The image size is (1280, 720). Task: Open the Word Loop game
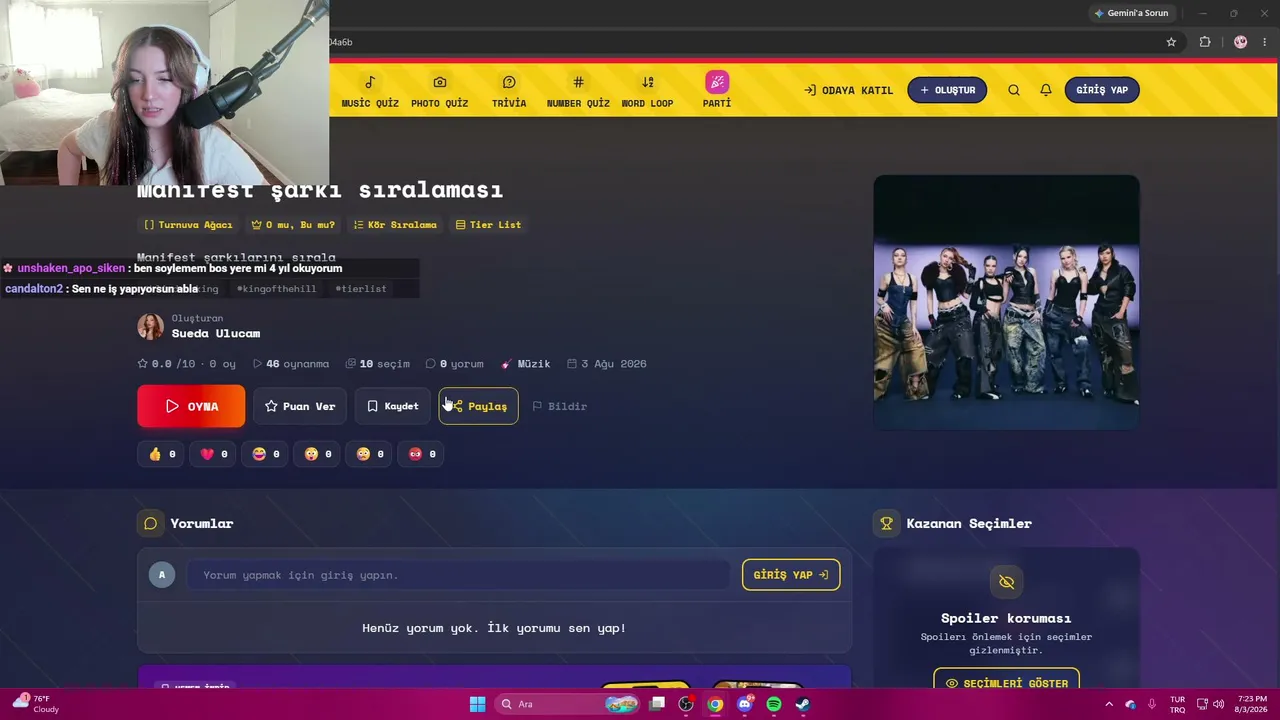pyautogui.click(x=647, y=90)
